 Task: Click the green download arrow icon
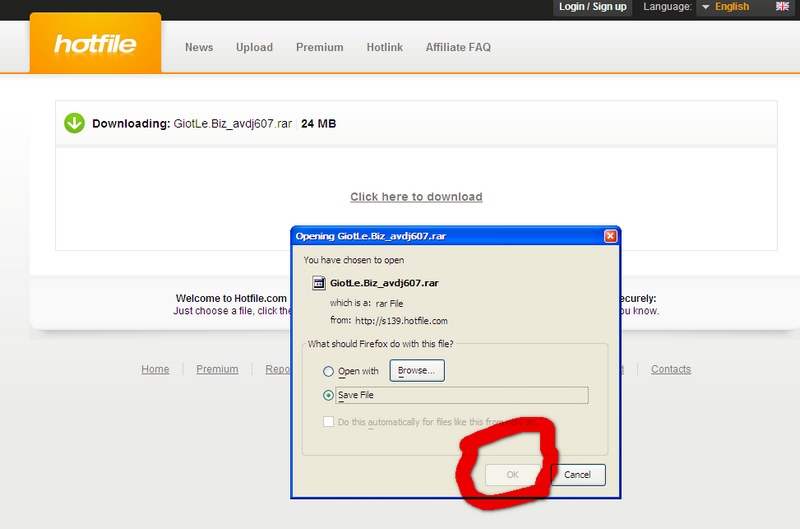(x=74, y=123)
